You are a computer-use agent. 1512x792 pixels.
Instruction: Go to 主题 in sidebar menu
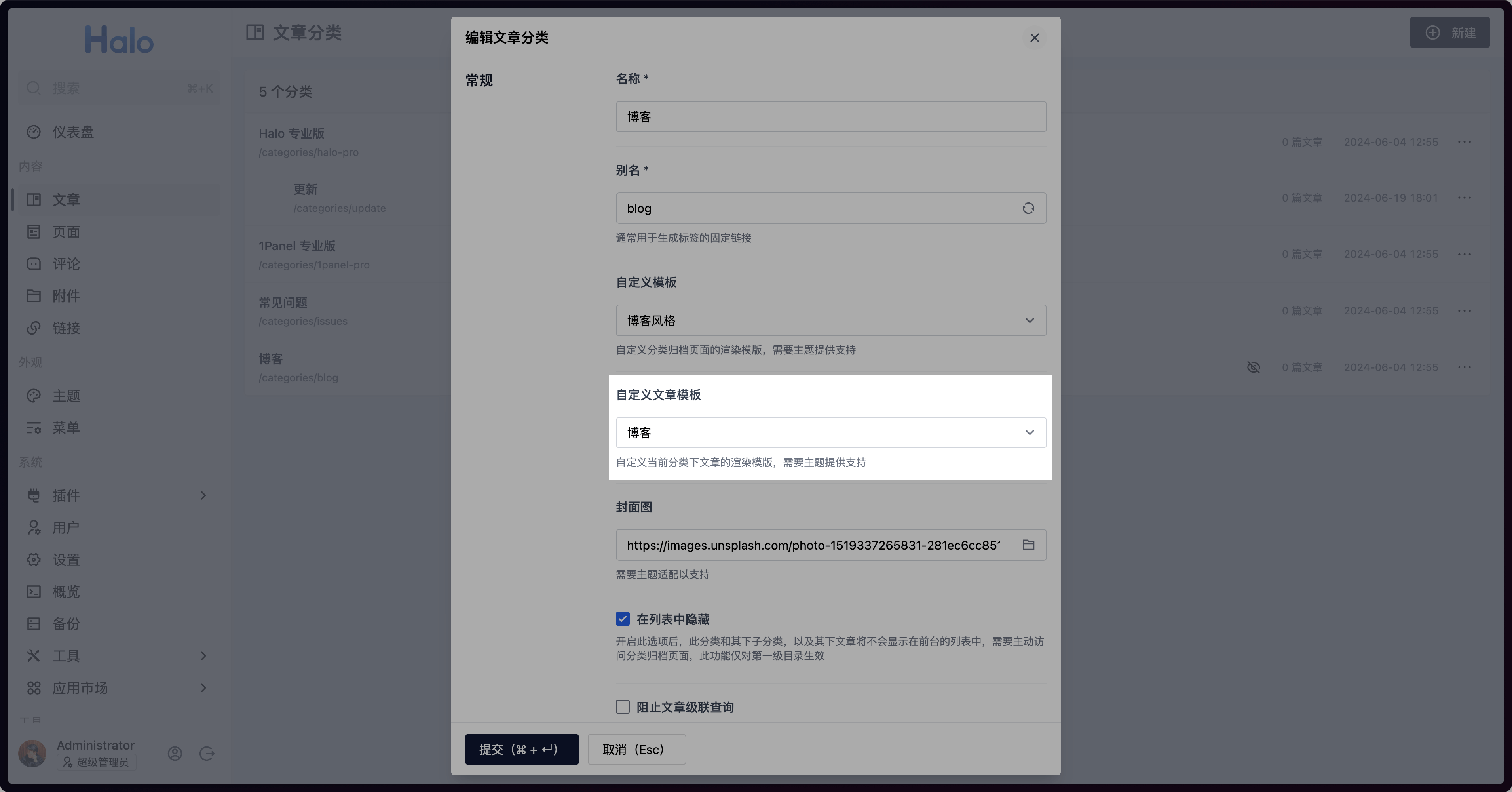[x=66, y=396]
